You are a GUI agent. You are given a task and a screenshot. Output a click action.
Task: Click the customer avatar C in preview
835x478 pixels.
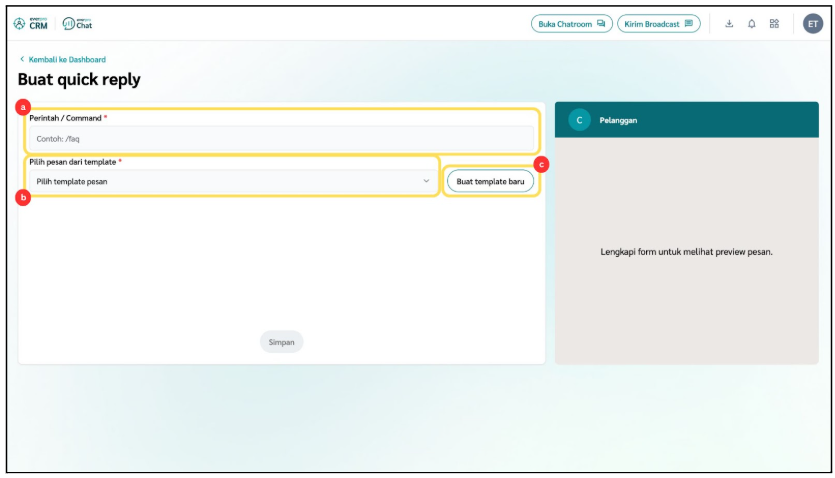coord(579,120)
